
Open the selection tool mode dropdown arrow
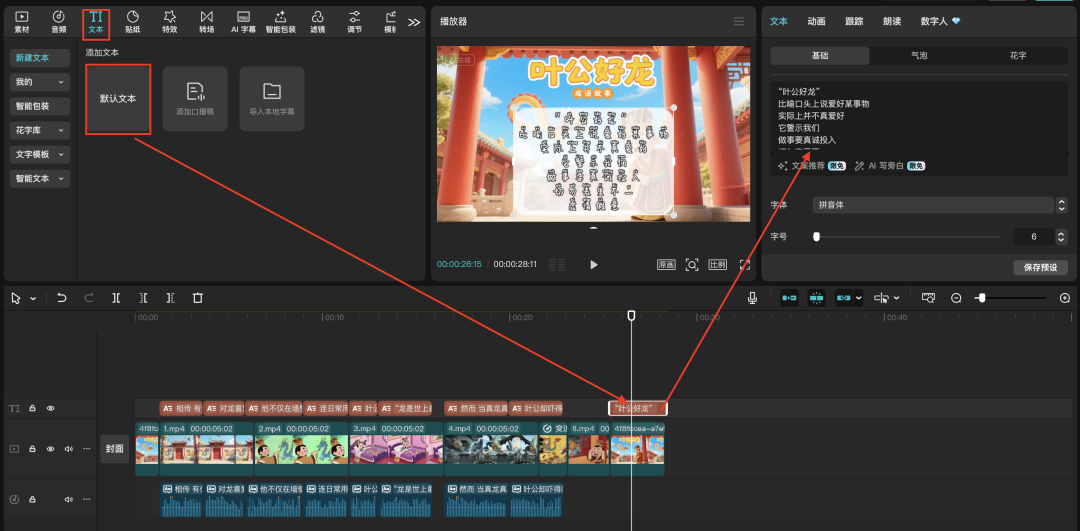point(32,299)
